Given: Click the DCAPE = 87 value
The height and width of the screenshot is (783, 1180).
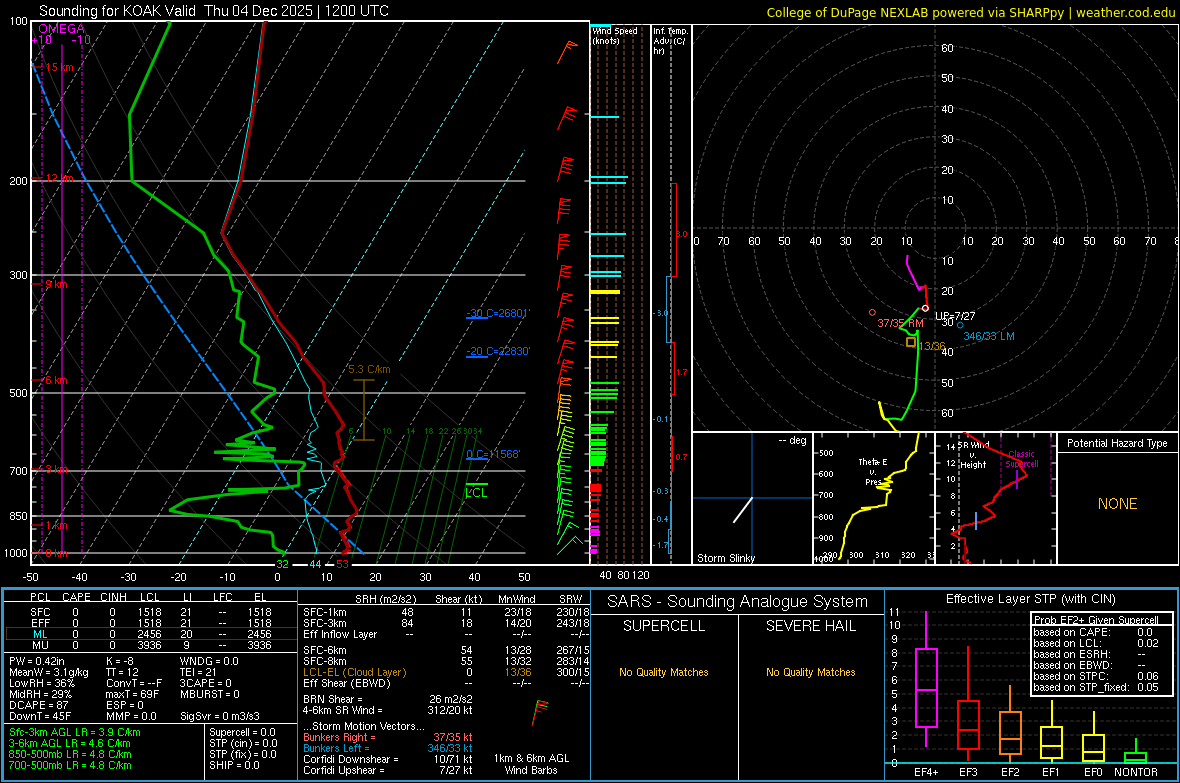Looking at the screenshot, I should tap(36, 705).
